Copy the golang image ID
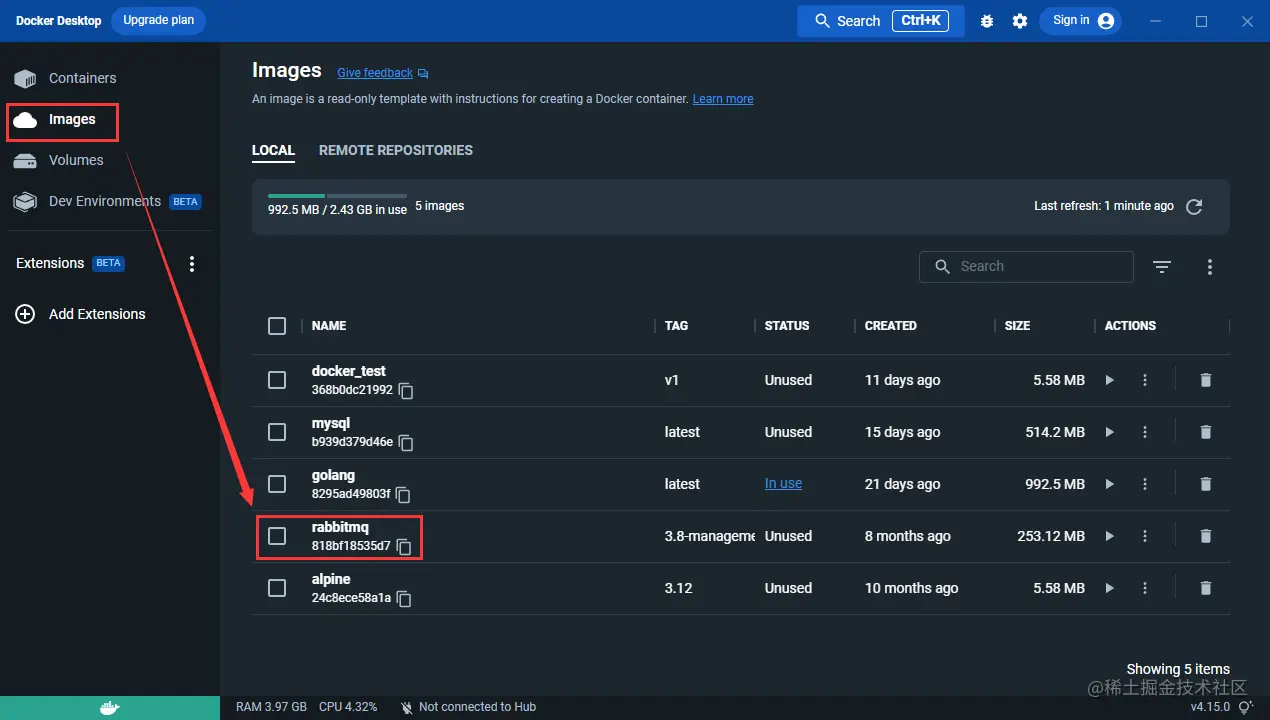Image resolution: width=1270 pixels, height=720 pixels. (x=403, y=495)
